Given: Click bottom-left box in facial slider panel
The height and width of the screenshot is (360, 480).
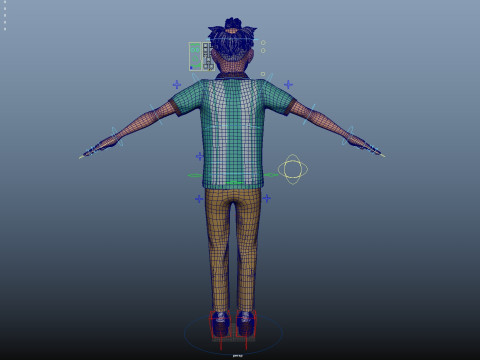Looking at the screenshot, I should pos(206,66).
